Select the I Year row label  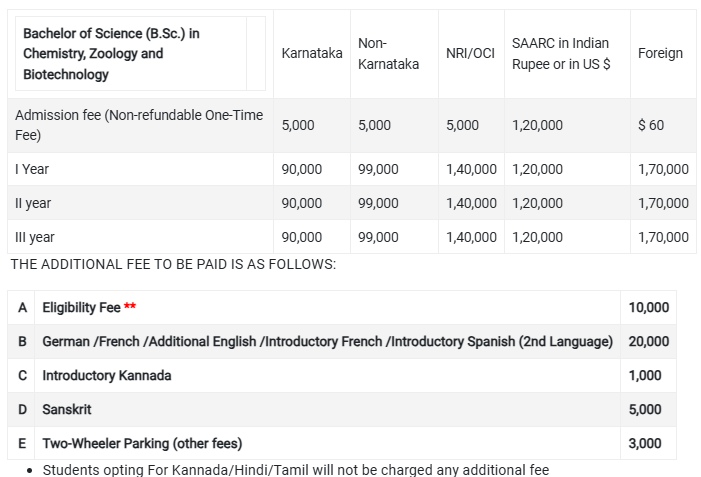pyautogui.click(x=32, y=169)
